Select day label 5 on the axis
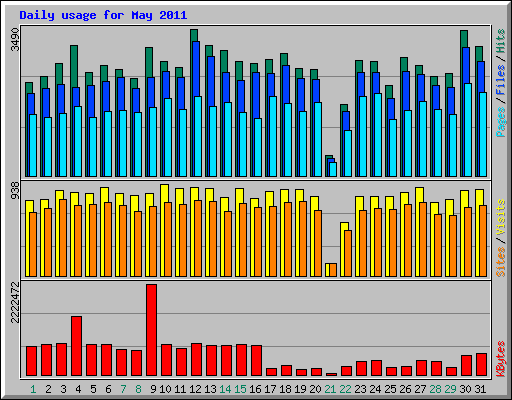 tap(93, 389)
